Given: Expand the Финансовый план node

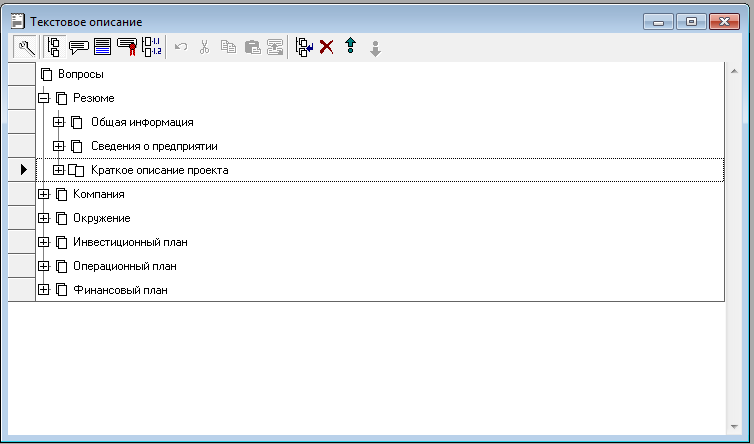Looking at the screenshot, I should 44,290.
